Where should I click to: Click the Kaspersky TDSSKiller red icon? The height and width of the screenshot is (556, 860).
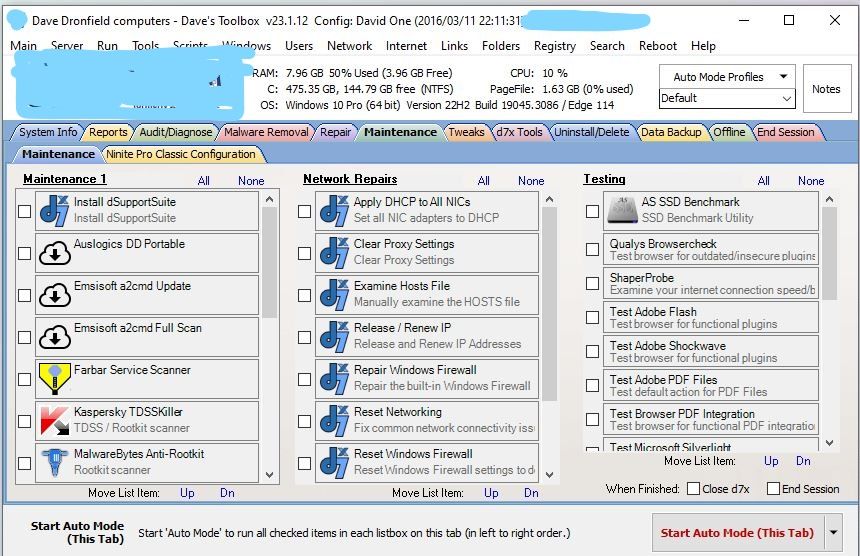(x=54, y=421)
